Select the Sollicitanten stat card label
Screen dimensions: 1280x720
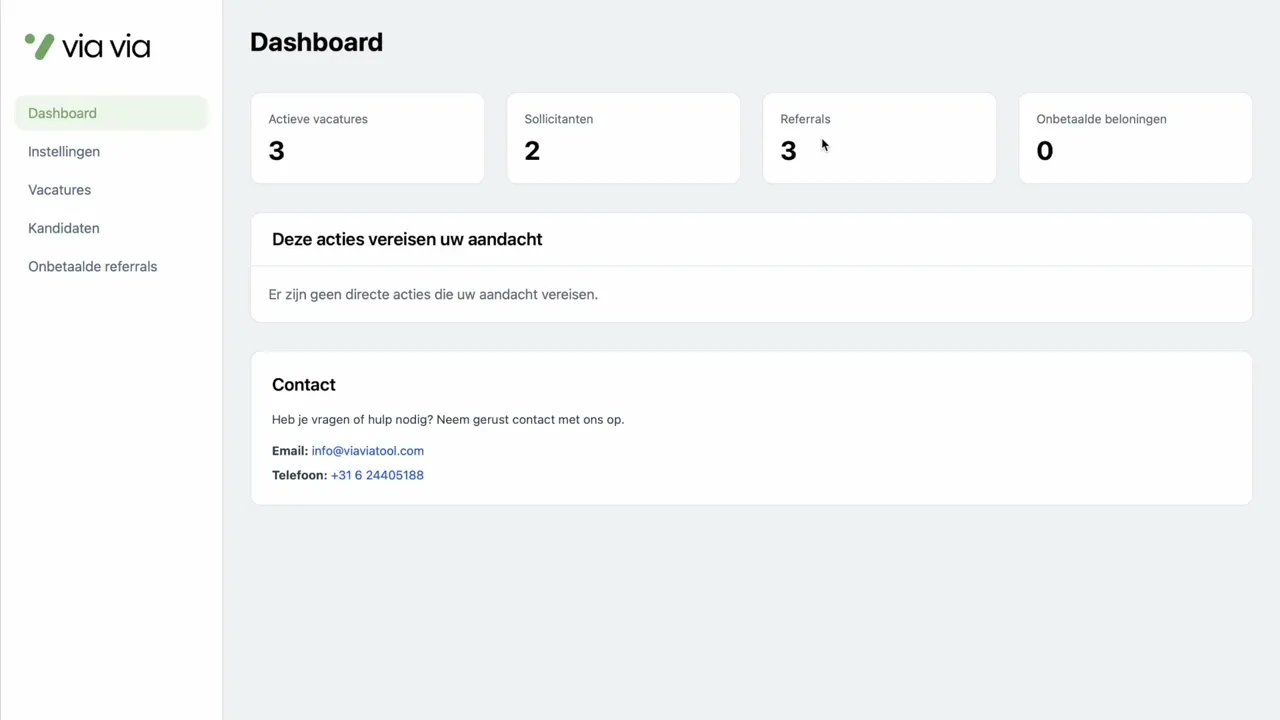coord(559,119)
